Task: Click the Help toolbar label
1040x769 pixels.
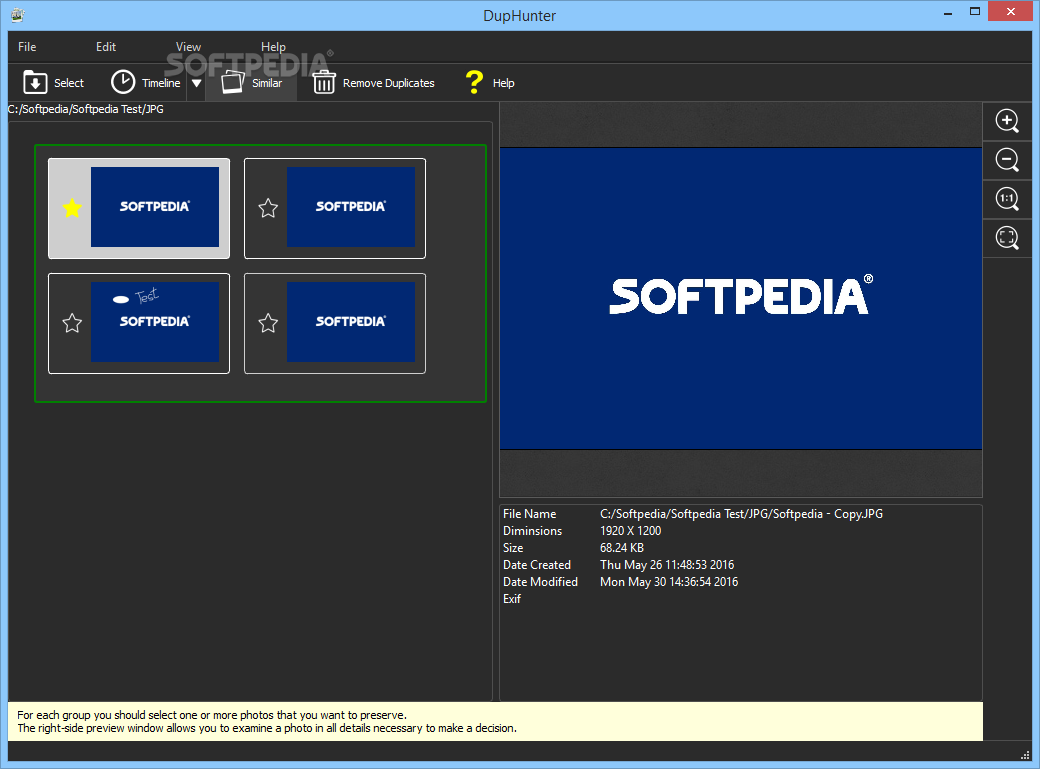Action: point(503,83)
